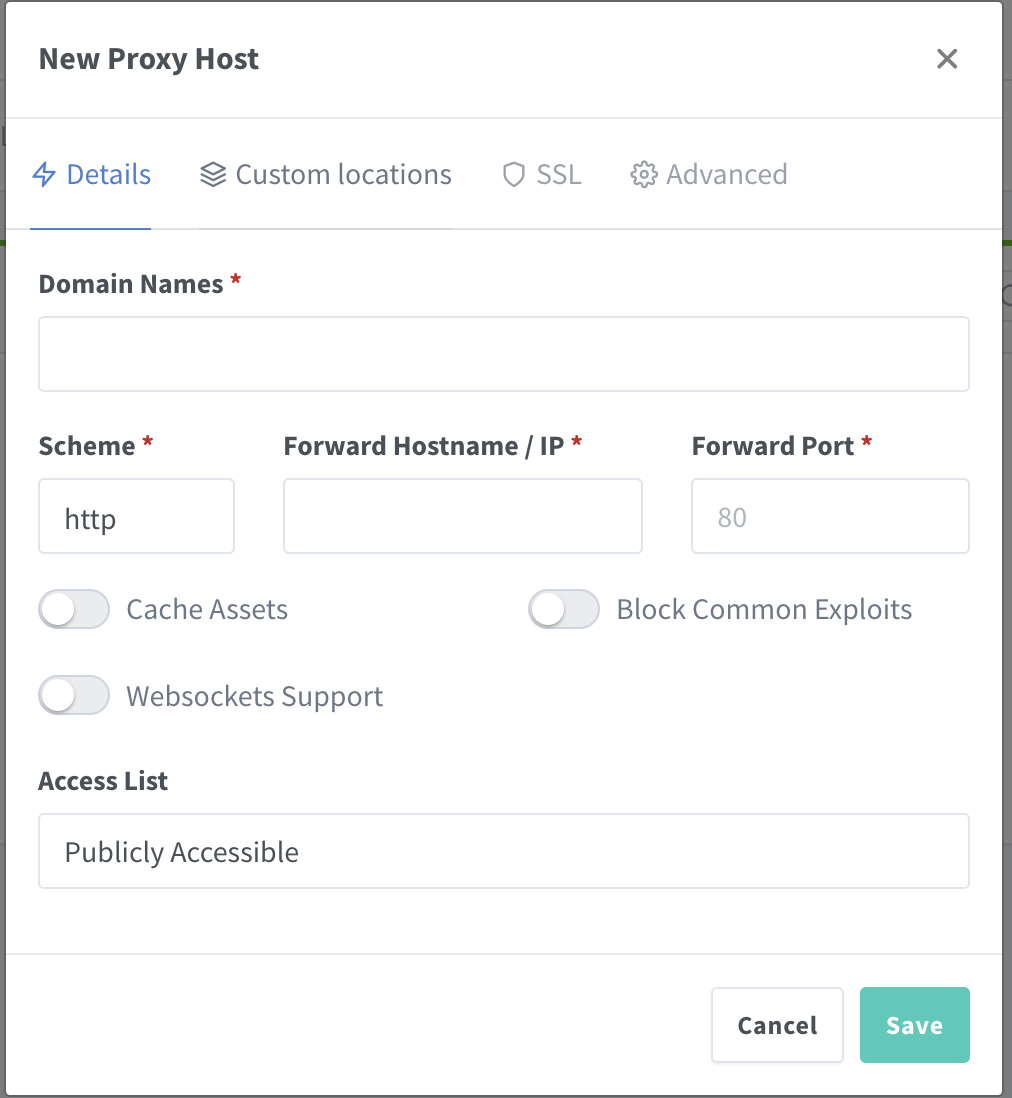Click the layers icon for Custom locations

point(213,175)
